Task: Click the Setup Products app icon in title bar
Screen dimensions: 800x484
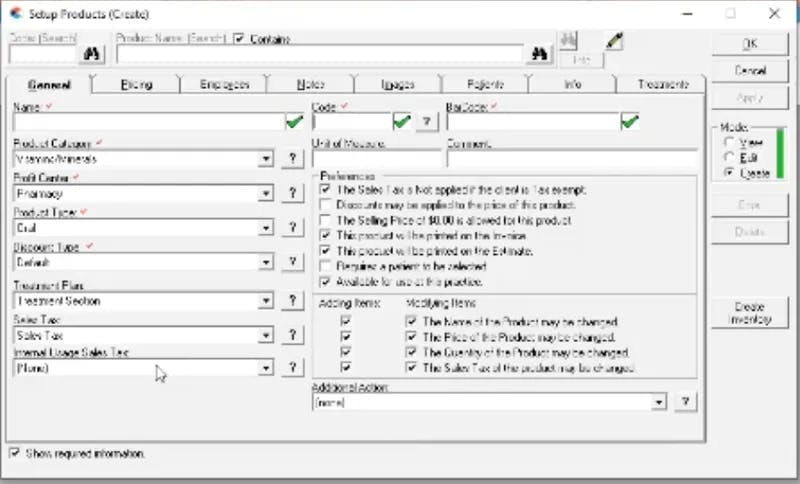Action: pos(15,13)
